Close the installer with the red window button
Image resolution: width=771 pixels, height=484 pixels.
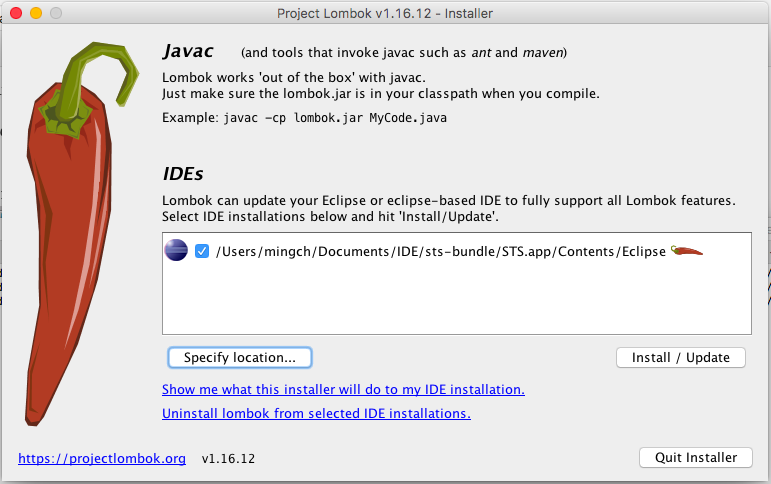[x=16, y=13]
